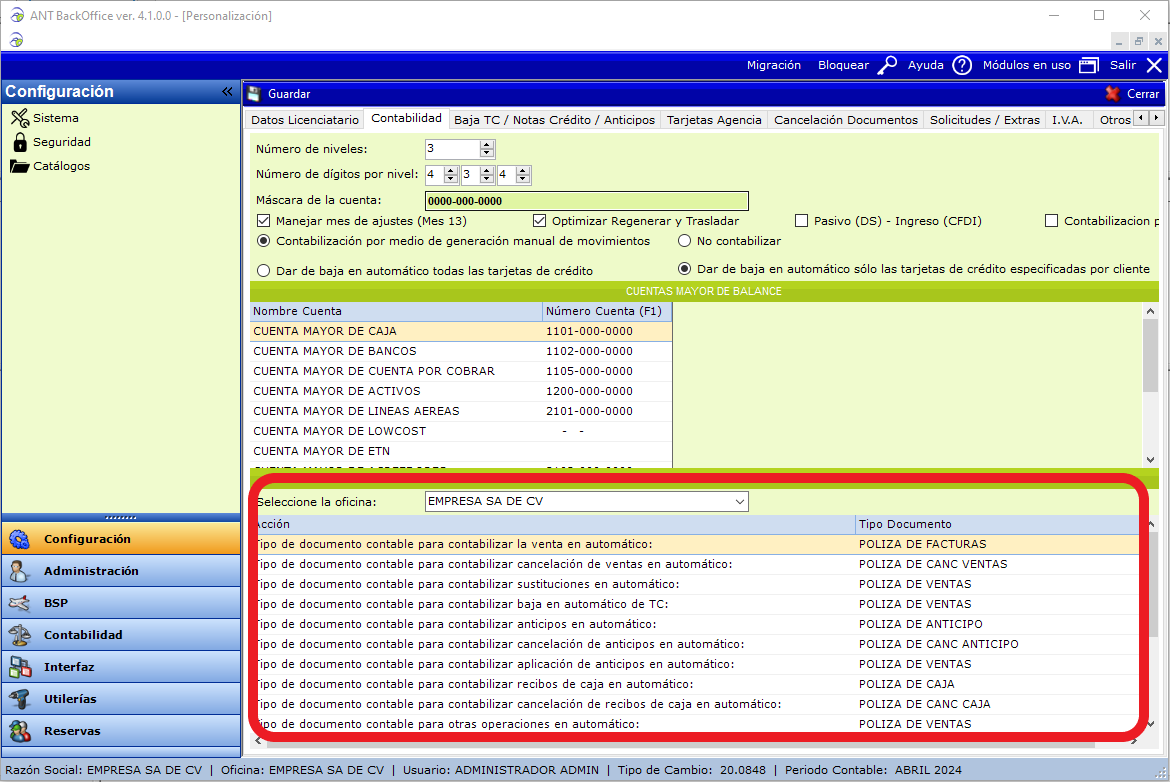Expand the Seleccione la oficina dropdown

740,501
